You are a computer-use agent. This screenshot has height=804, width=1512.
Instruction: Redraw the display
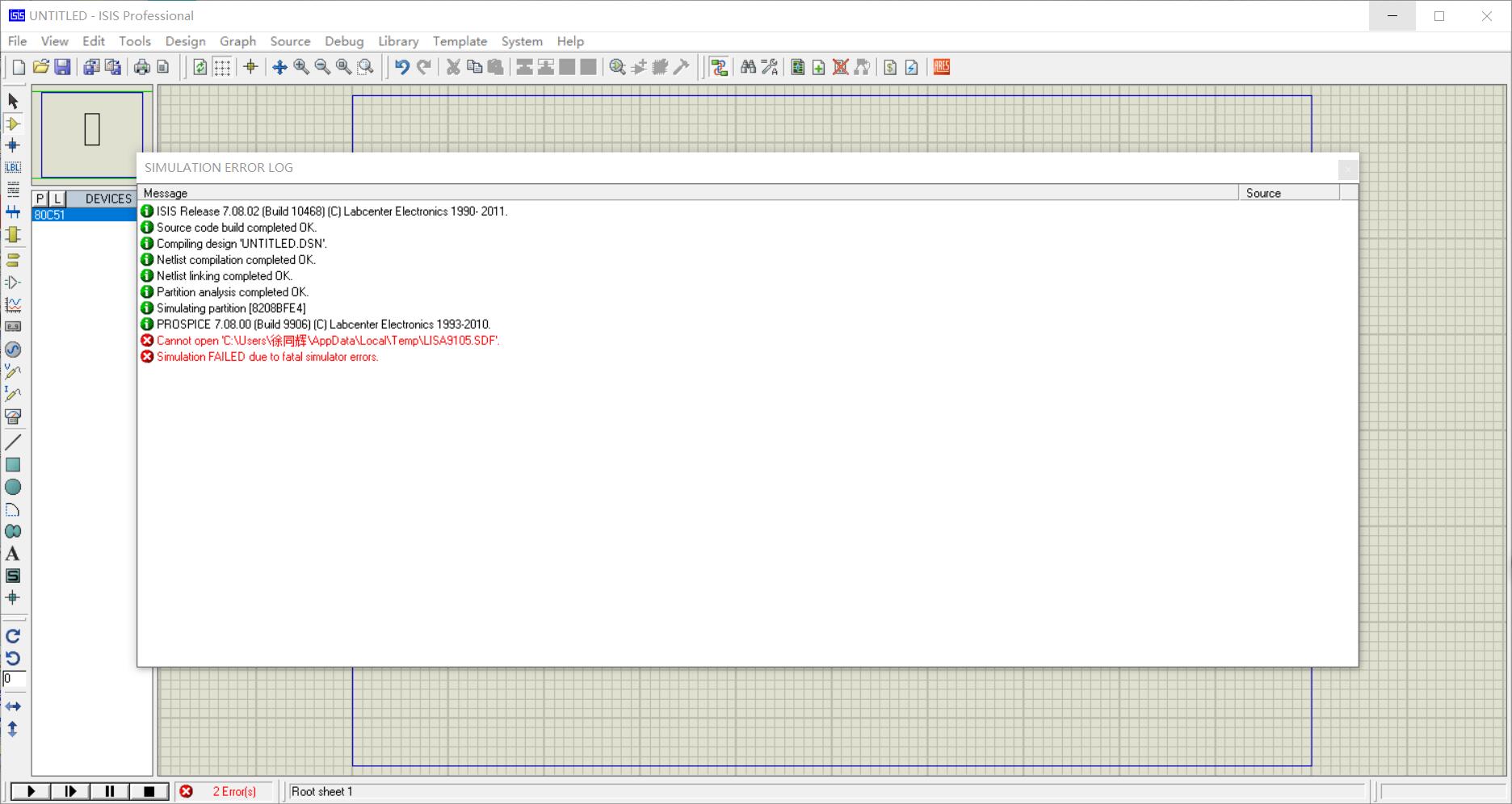[x=199, y=67]
